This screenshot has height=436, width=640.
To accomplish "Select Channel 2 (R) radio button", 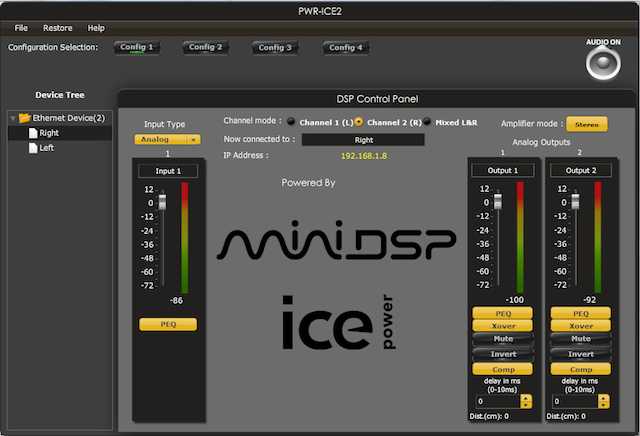I will [x=358, y=122].
